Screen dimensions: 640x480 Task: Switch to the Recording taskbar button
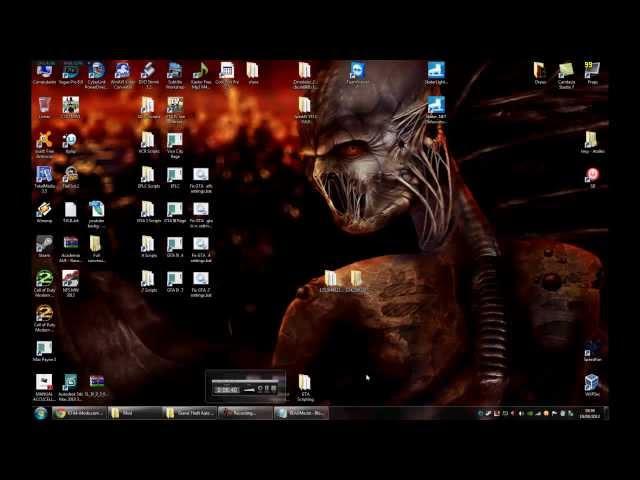[245, 413]
